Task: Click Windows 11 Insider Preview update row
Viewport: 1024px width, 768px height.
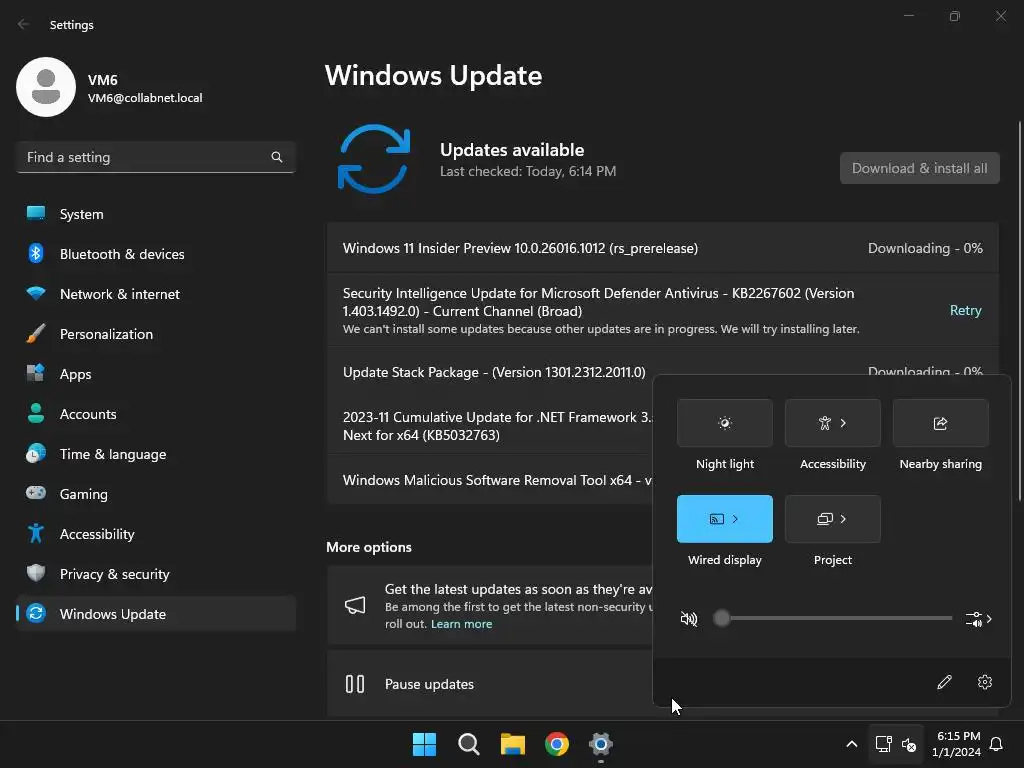Action: pyautogui.click(x=663, y=248)
